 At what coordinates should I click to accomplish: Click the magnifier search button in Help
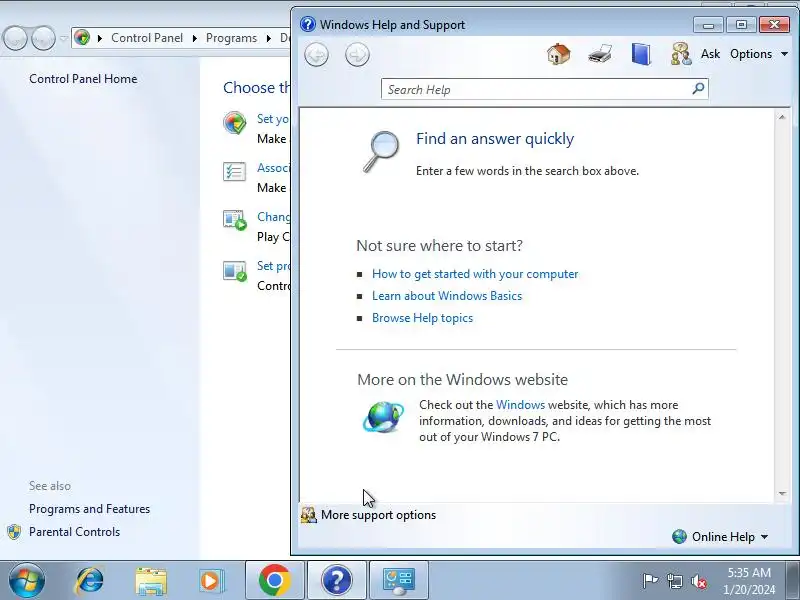tap(698, 89)
